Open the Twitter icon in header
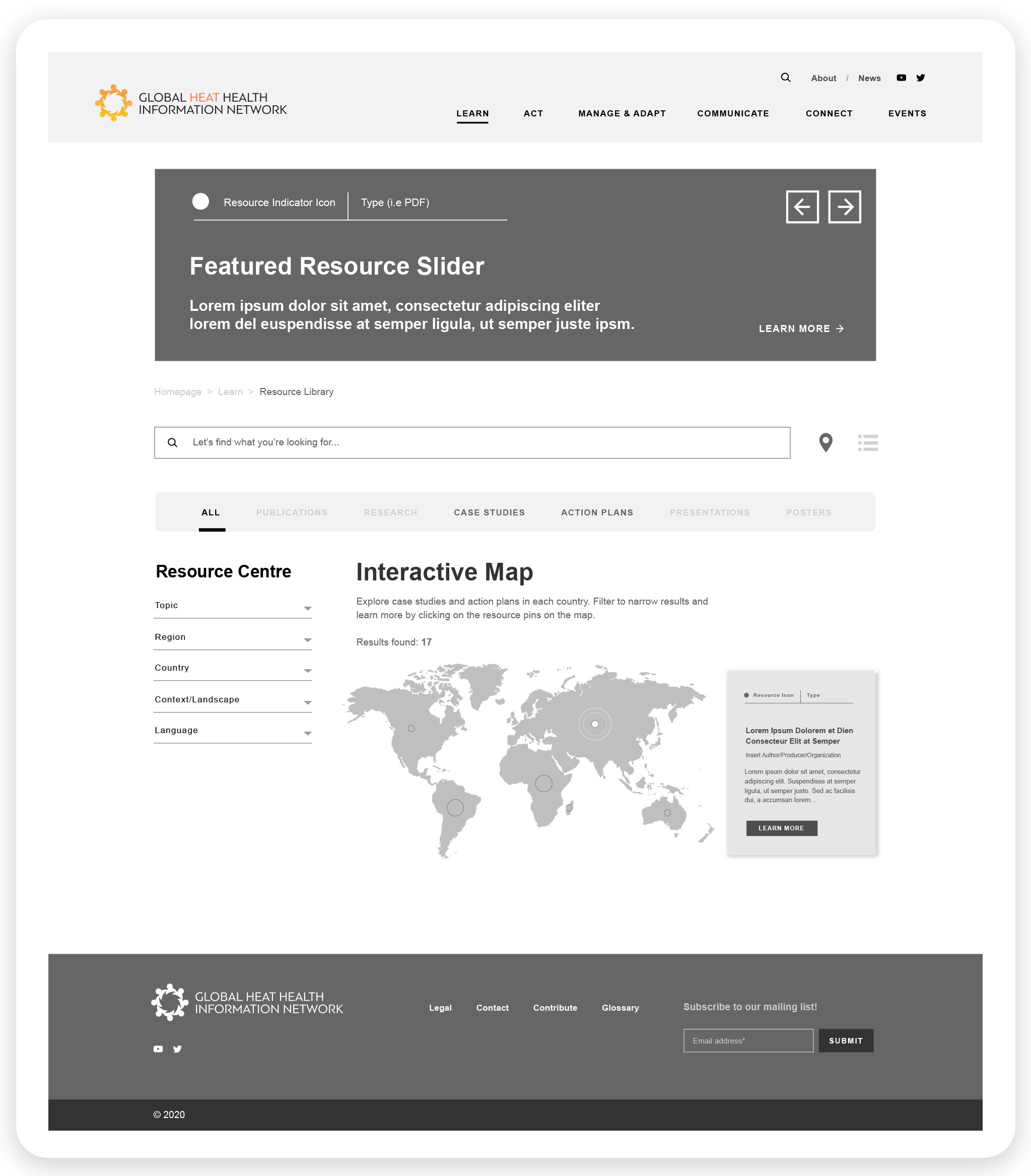The height and width of the screenshot is (1176, 1031). (x=921, y=78)
